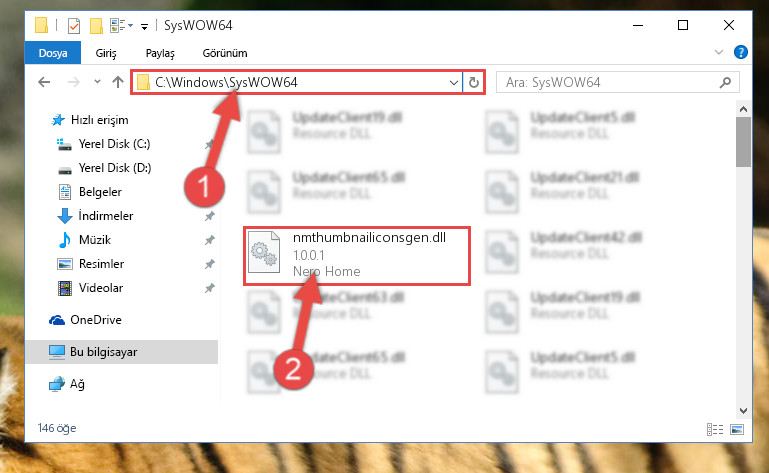Viewport: 769px width, 473px height.
Task: Open the Dosya menu tab
Action: coord(53,53)
